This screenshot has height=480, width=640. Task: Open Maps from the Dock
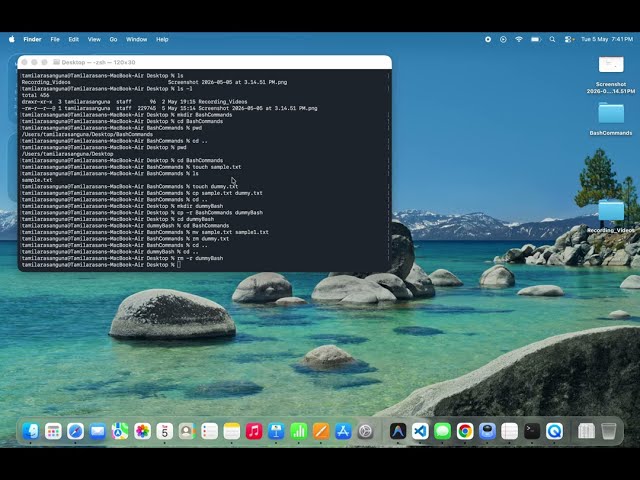120,431
